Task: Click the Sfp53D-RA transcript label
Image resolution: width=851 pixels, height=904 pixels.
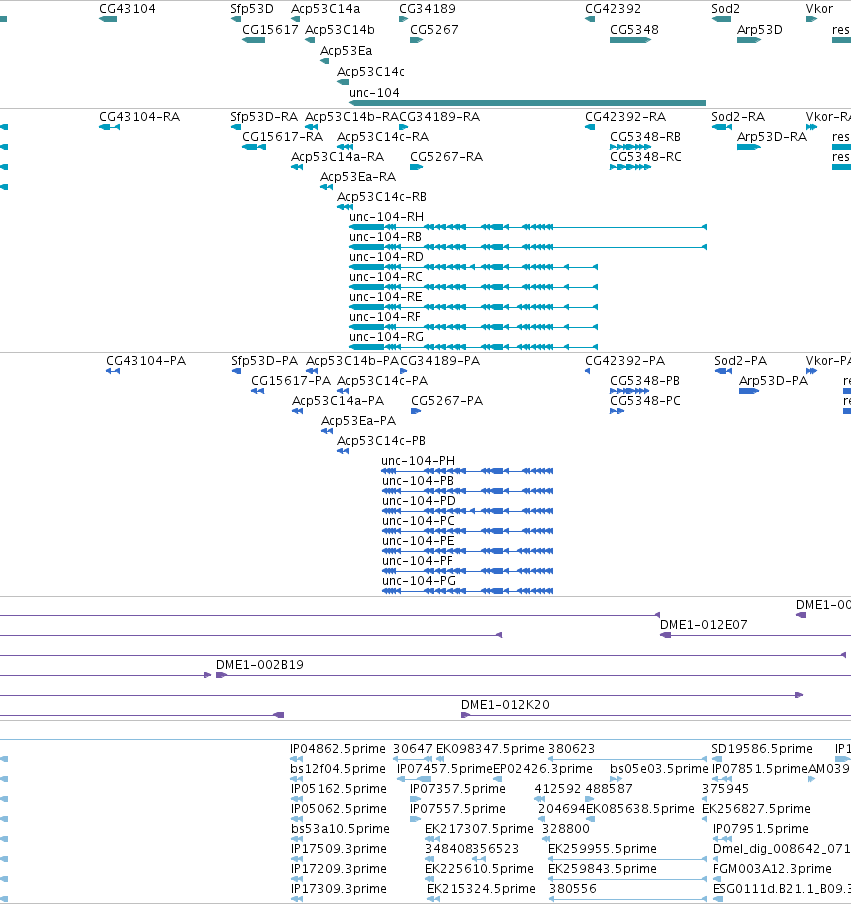Action: (x=264, y=116)
